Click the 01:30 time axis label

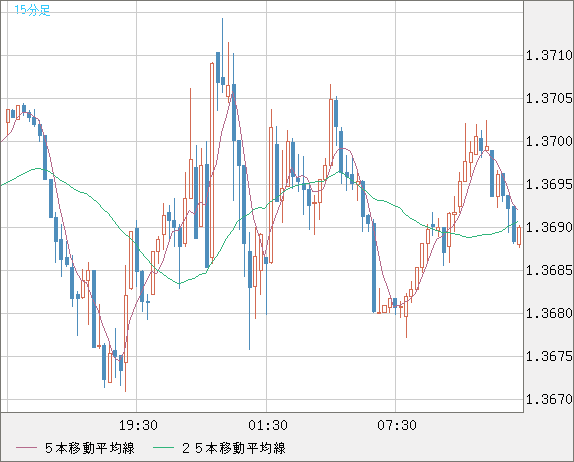[x=268, y=425]
